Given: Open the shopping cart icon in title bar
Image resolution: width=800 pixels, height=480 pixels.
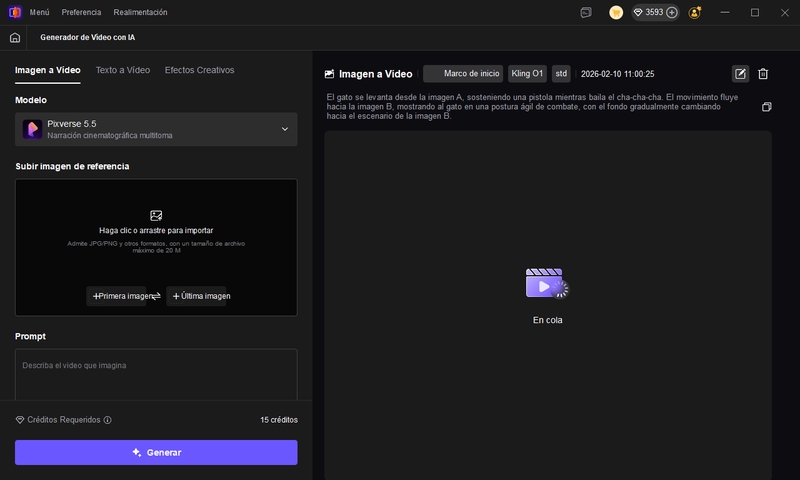Looking at the screenshot, I should (x=616, y=12).
